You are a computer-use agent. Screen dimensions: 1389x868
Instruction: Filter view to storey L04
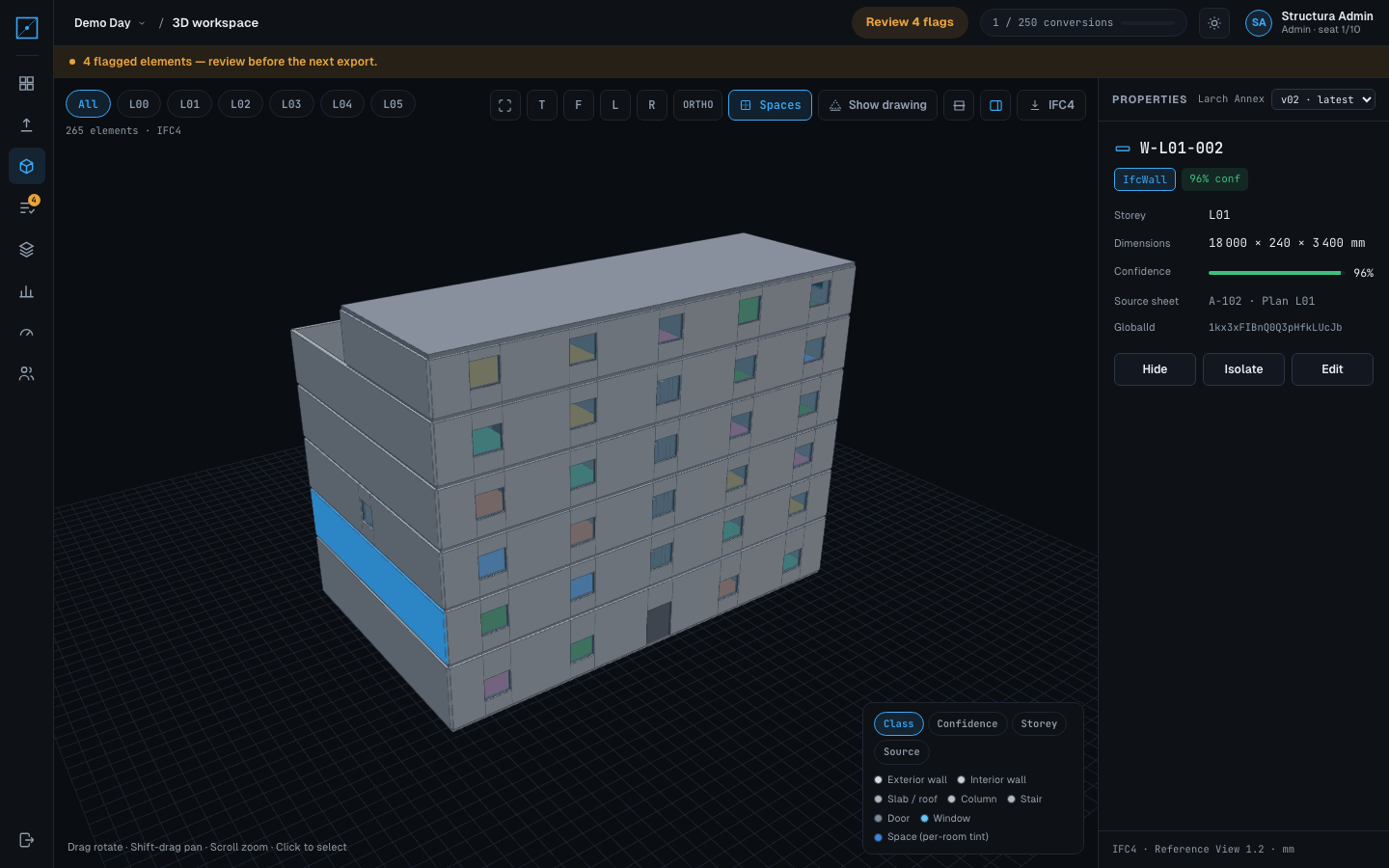342,104
